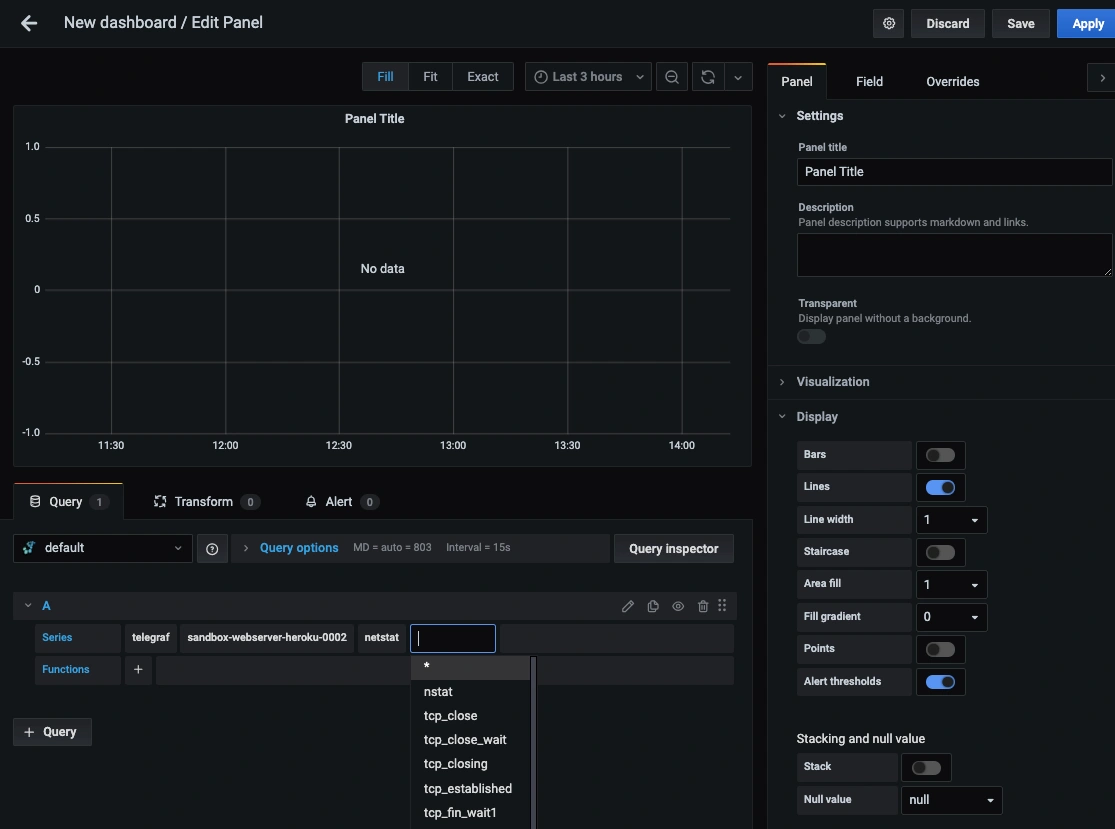Image resolution: width=1115 pixels, height=829 pixels.
Task: Click the sandbox-webserver-heroku-0002 segment
Action: pyautogui.click(x=267, y=638)
